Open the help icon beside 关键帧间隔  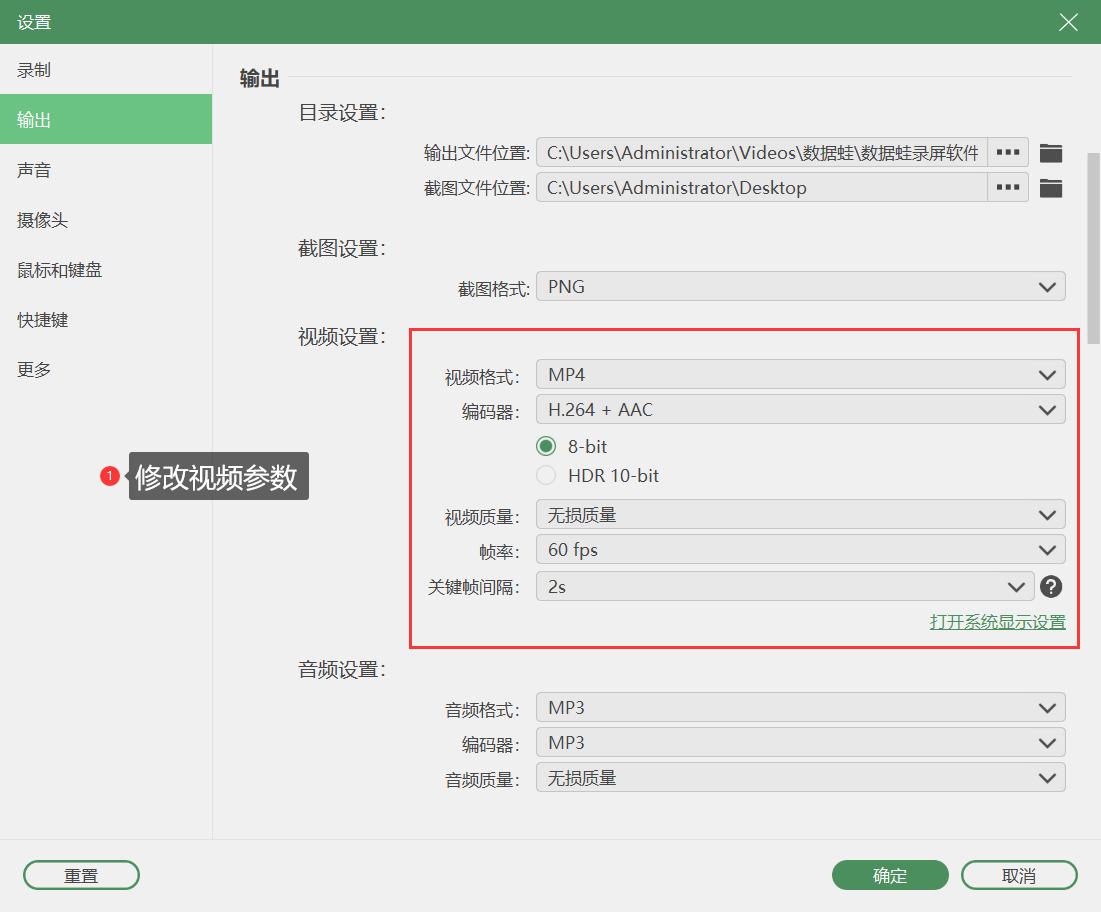coord(1051,587)
